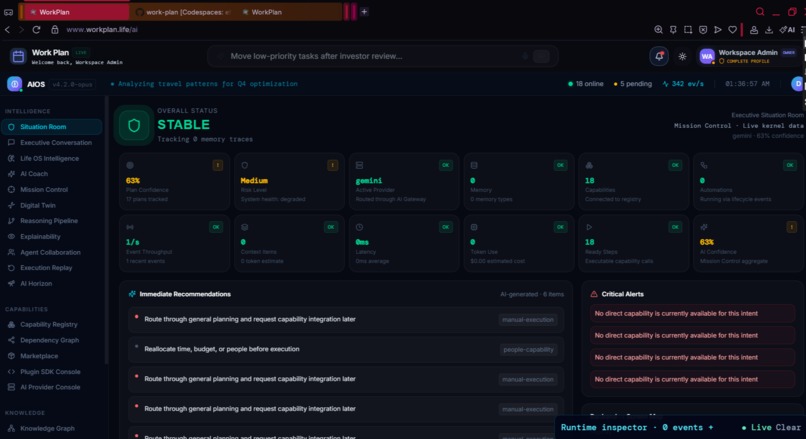Click the browser address bar URL
Image resolution: width=806 pixels, height=439 pixels.
click(x=102, y=30)
